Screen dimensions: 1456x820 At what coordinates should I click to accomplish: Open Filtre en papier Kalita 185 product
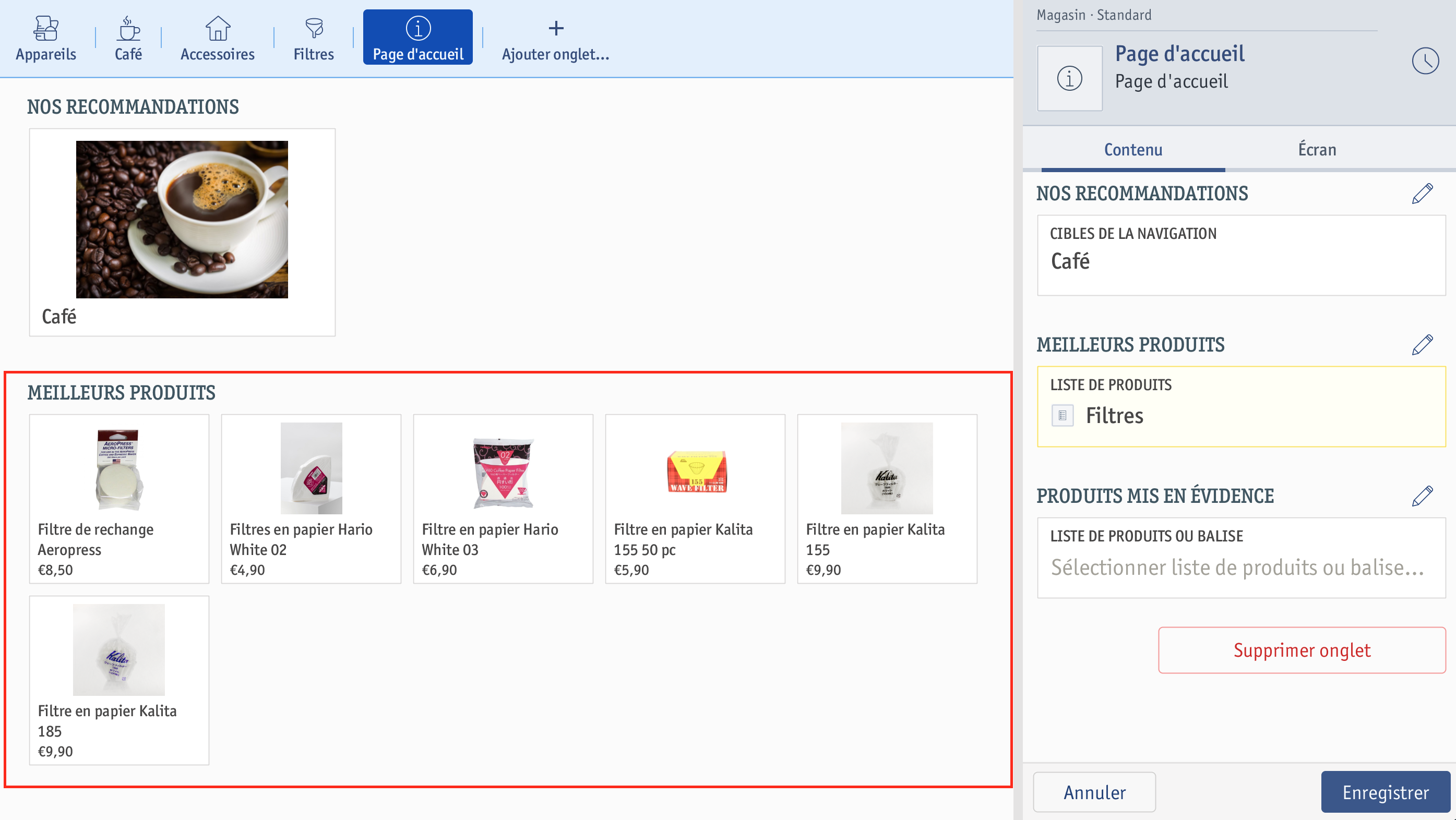(118, 680)
